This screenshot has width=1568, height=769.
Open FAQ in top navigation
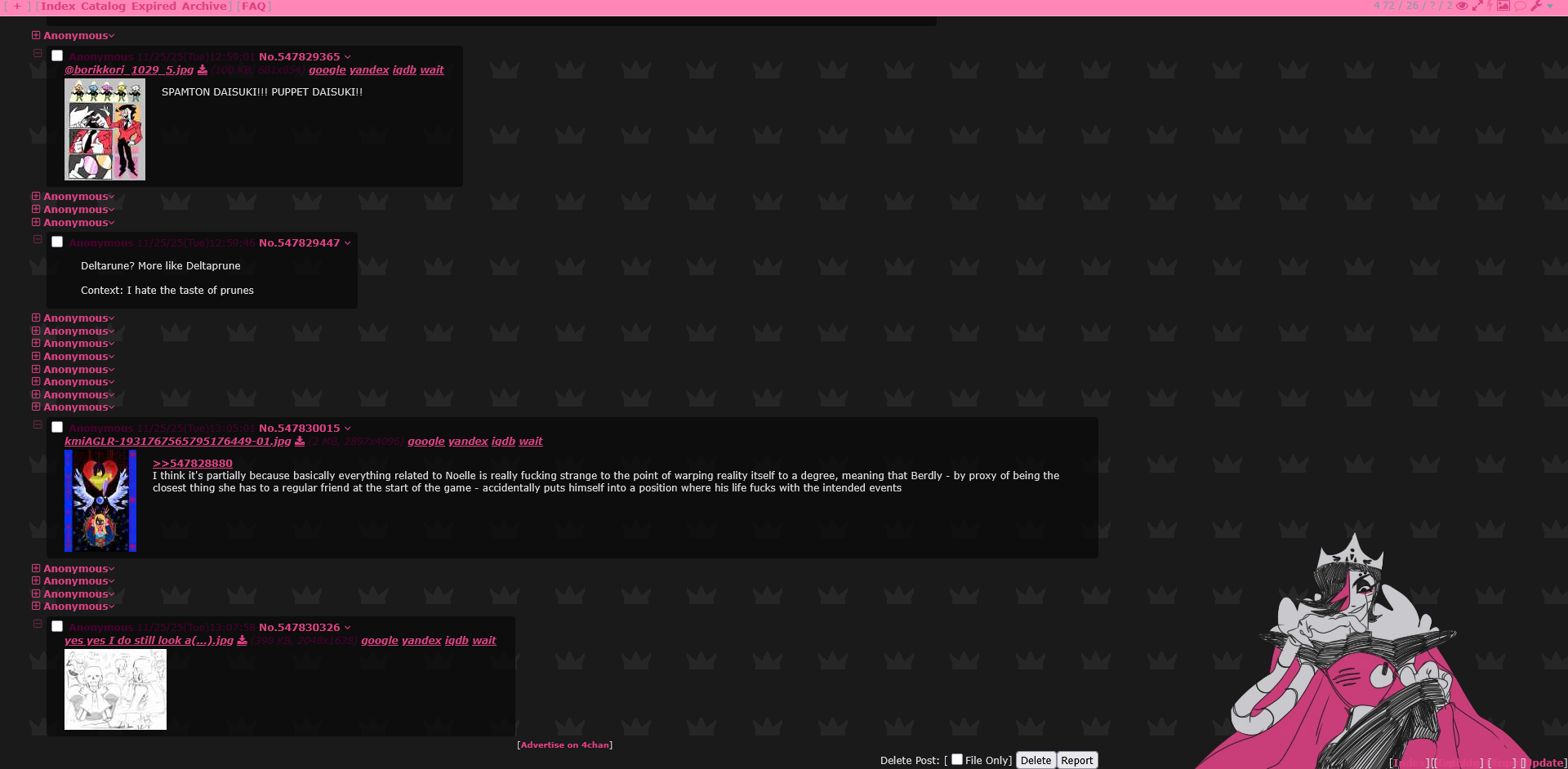coord(254,6)
